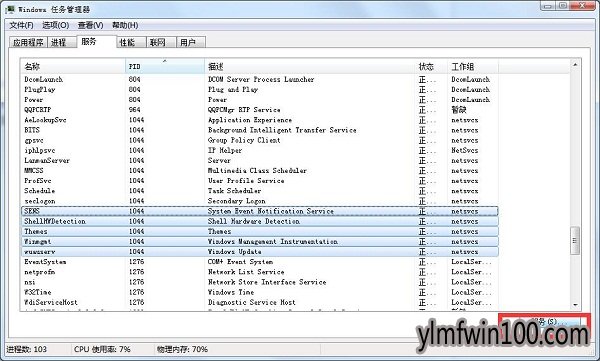This screenshot has height=361, width=600.
Task: Select the ShellHWDetection service row
Action: pos(259,221)
